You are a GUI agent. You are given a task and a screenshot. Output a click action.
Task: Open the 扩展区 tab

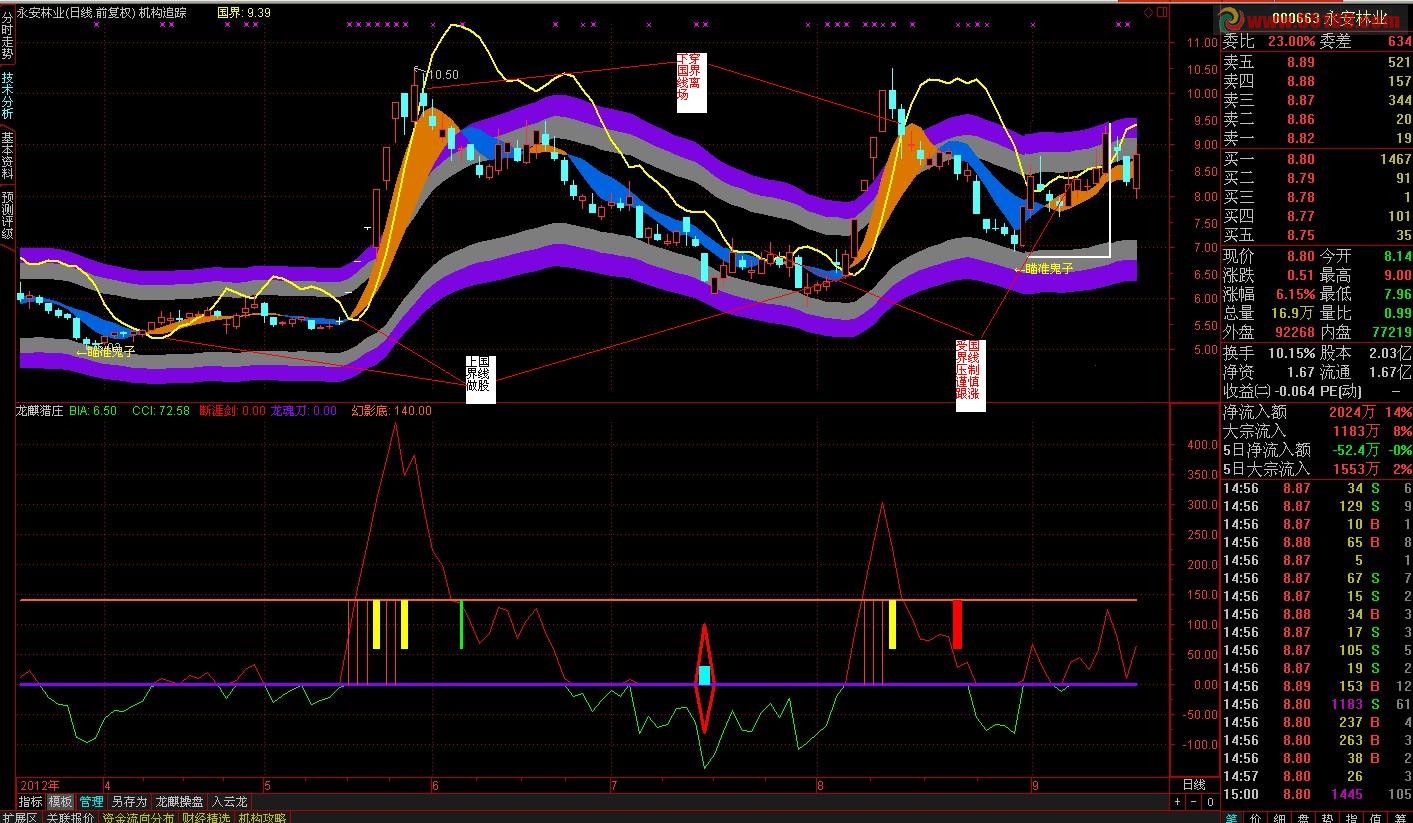pos(18,817)
